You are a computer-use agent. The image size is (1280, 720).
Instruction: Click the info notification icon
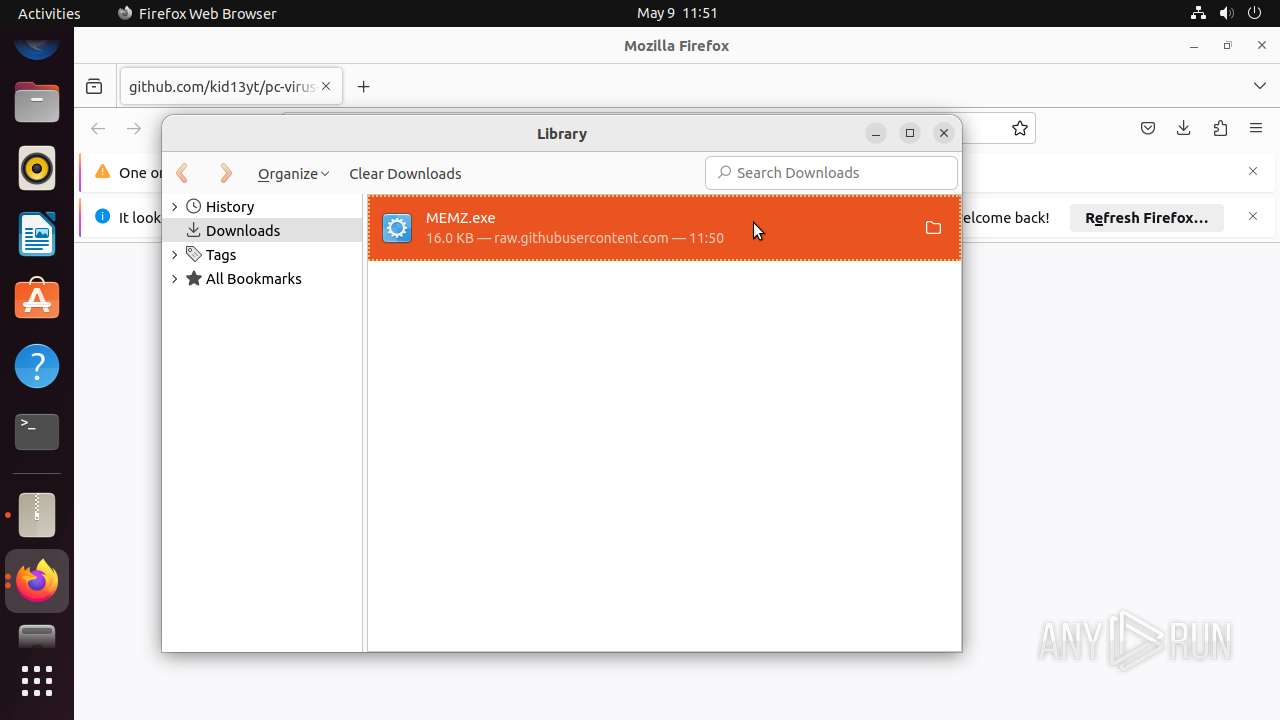click(102, 217)
